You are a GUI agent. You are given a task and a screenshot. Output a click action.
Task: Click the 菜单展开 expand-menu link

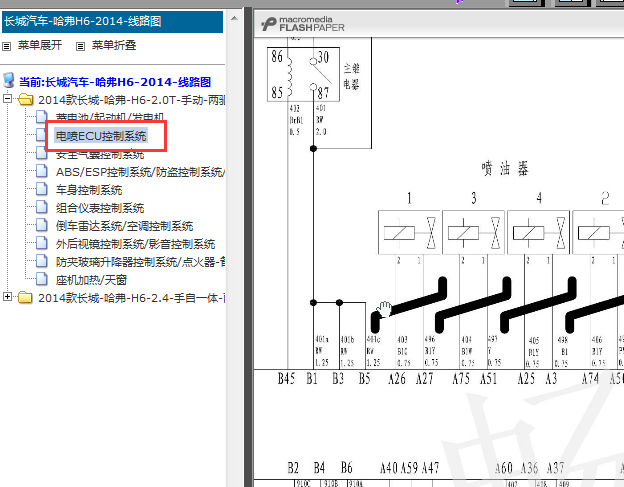click(x=40, y=45)
